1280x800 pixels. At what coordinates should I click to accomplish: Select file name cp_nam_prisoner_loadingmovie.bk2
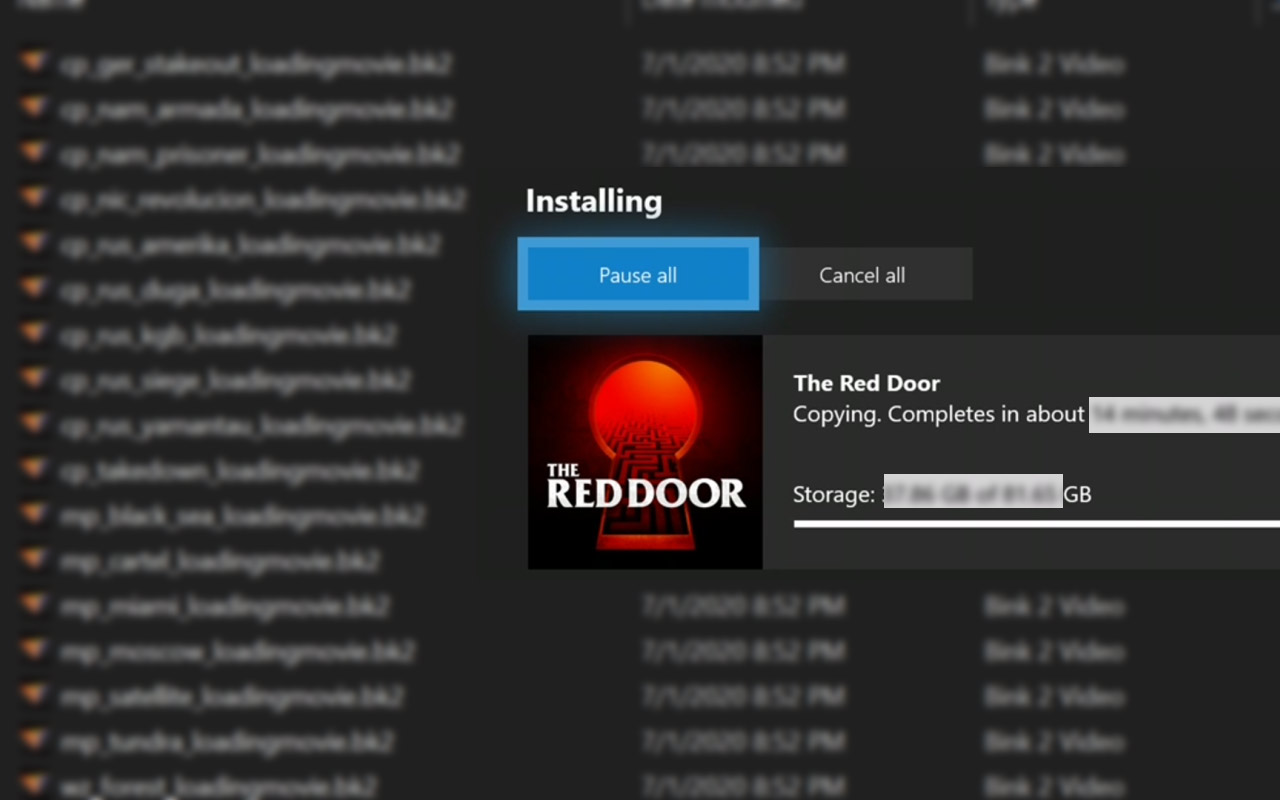click(x=259, y=155)
